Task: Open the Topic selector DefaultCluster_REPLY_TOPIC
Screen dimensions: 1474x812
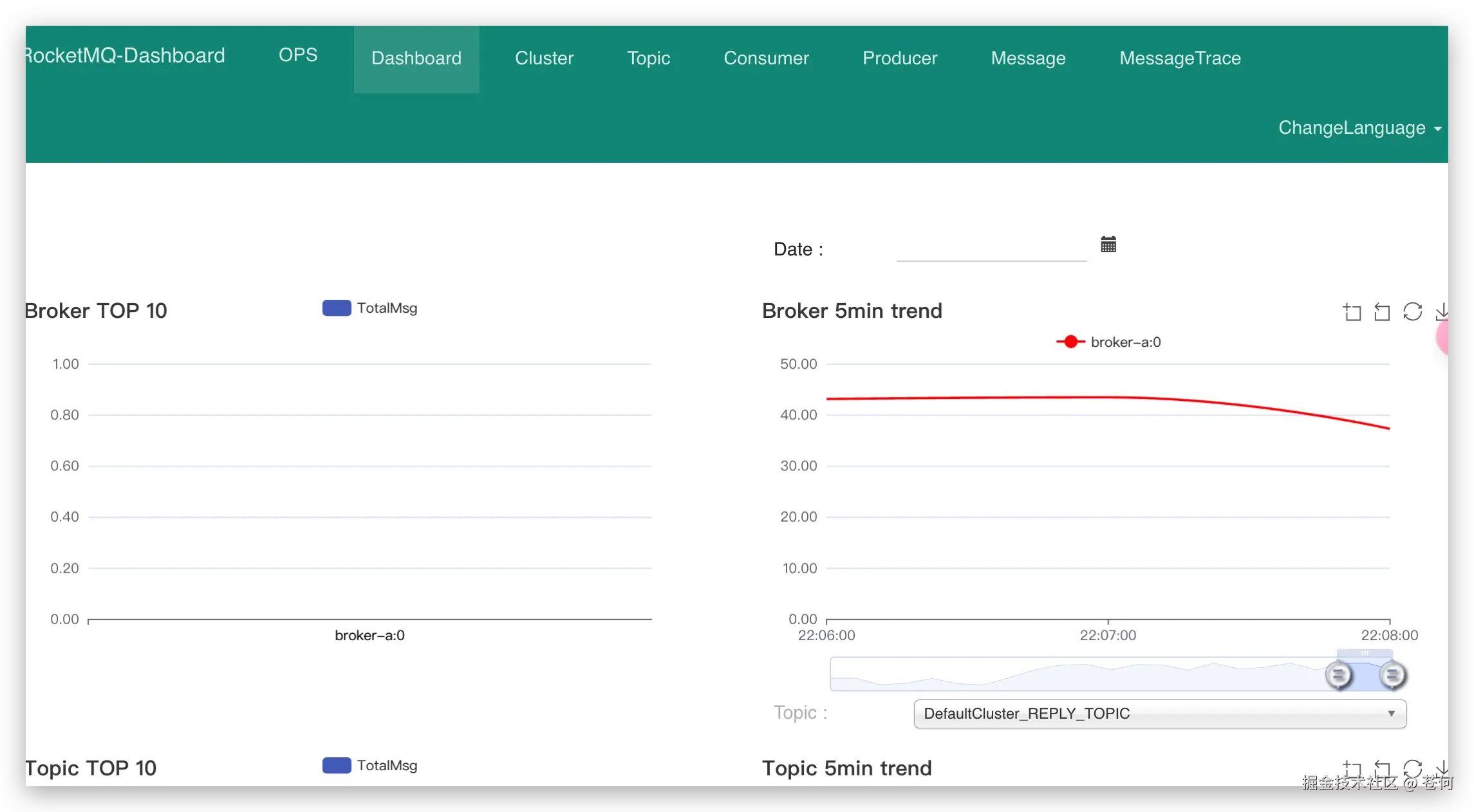Action: pyautogui.click(x=1159, y=714)
